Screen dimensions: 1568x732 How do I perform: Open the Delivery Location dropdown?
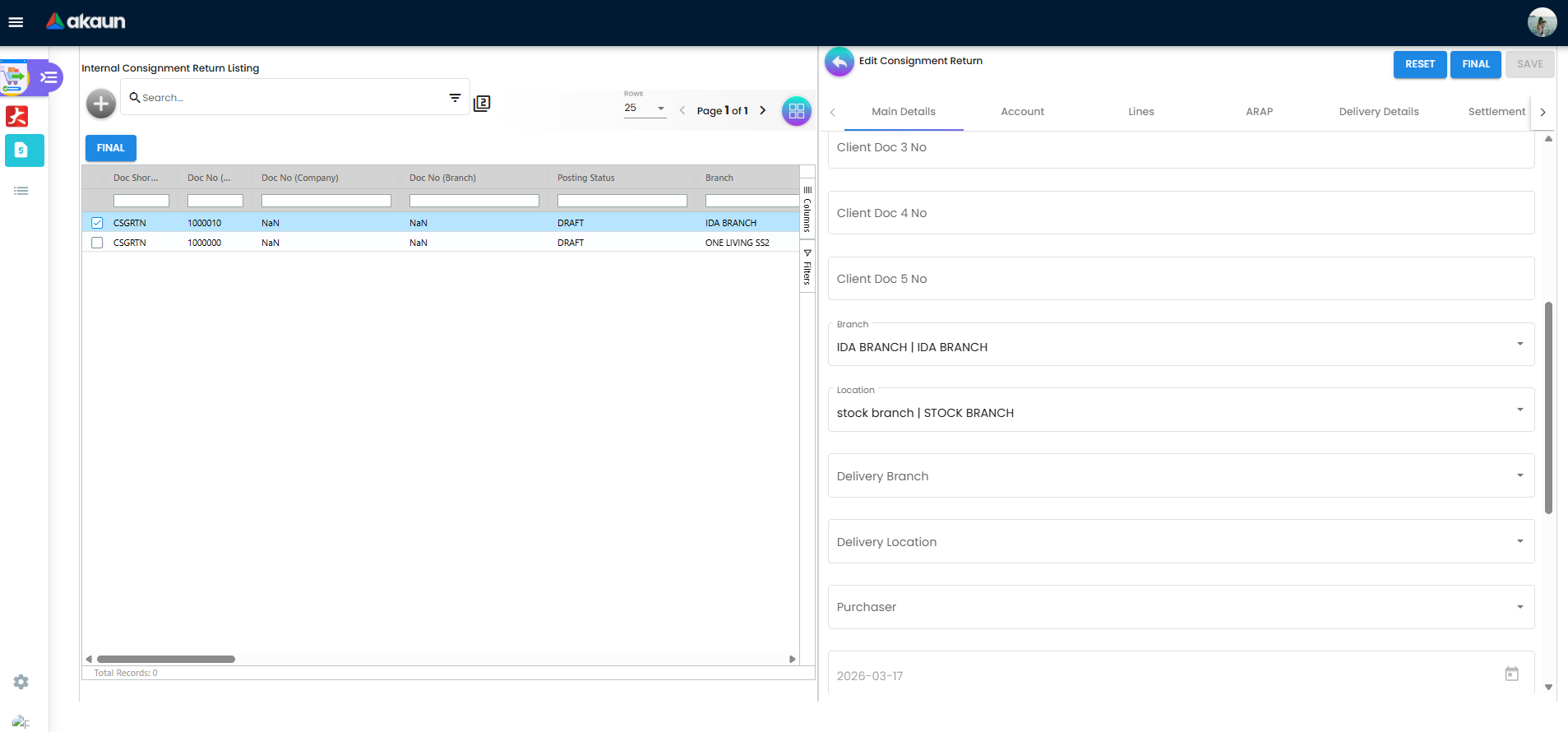click(x=1519, y=541)
